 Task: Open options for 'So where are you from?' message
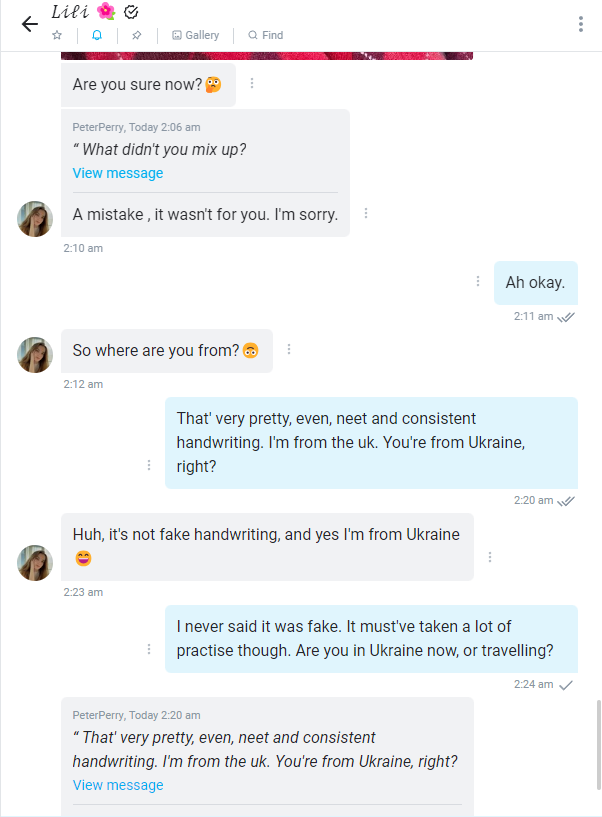point(289,350)
